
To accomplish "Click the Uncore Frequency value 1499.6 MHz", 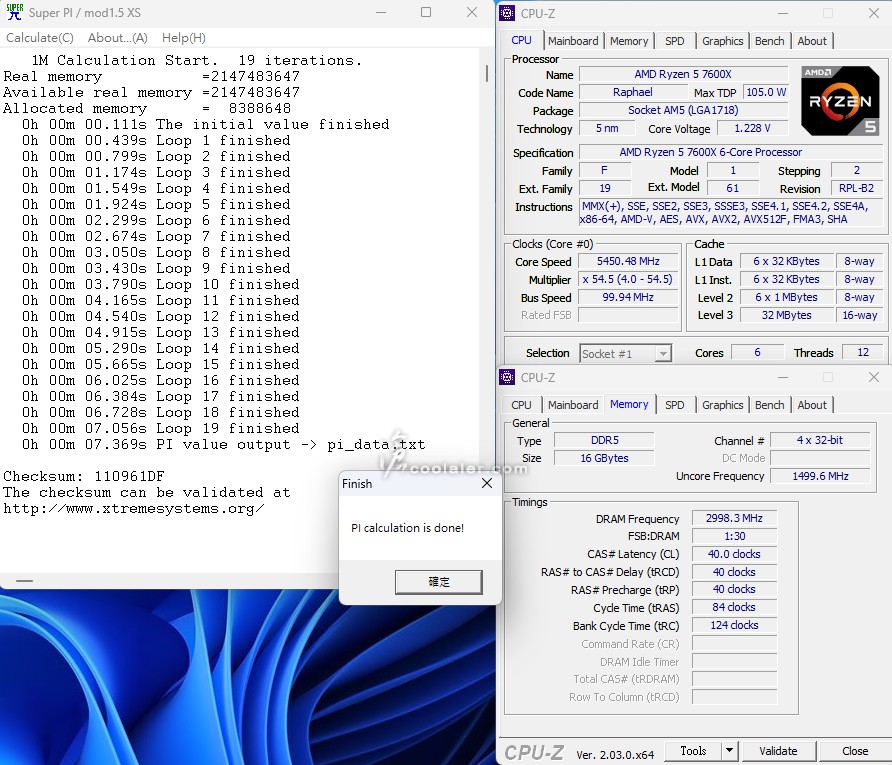I will click(820, 476).
